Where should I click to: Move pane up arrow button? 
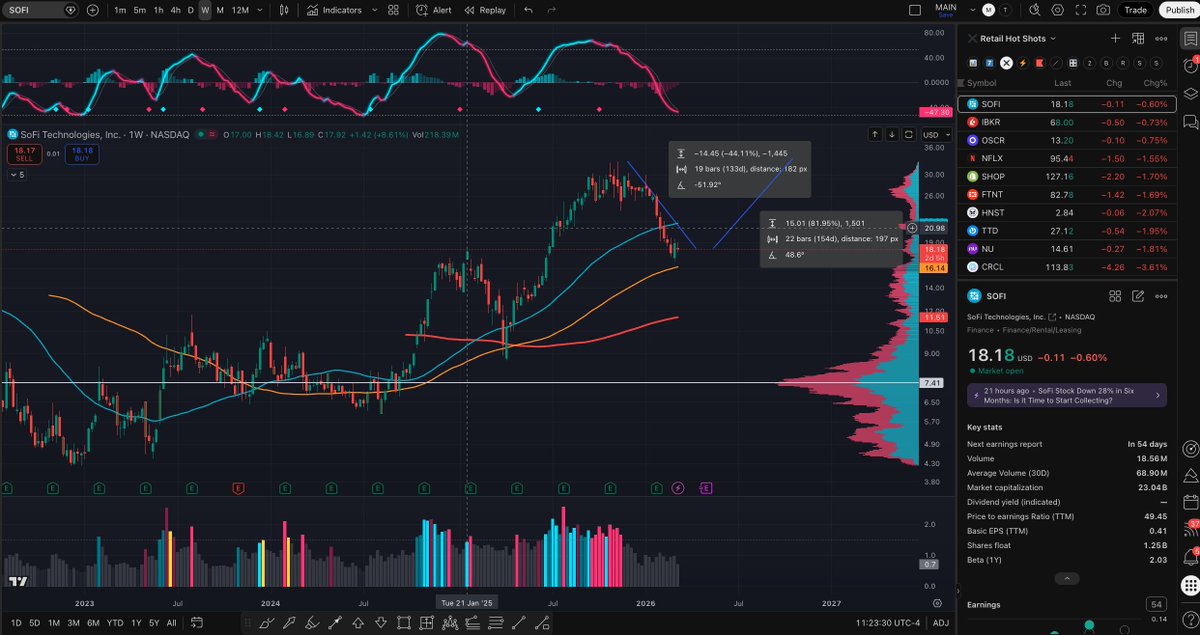pos(875,134)
